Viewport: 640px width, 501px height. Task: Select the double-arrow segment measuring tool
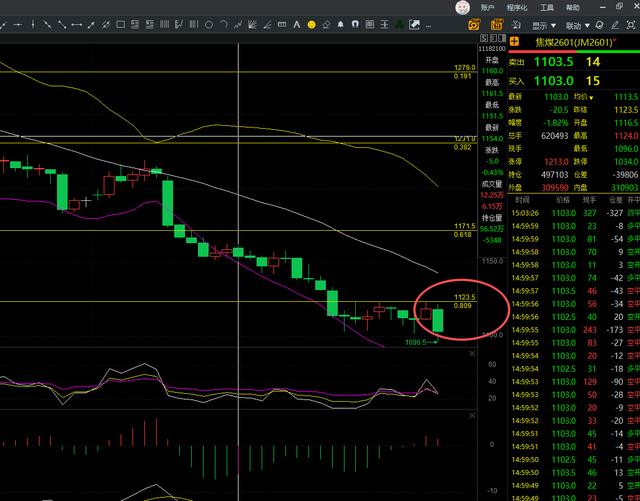pyautogui.click(x=76, y=25)
